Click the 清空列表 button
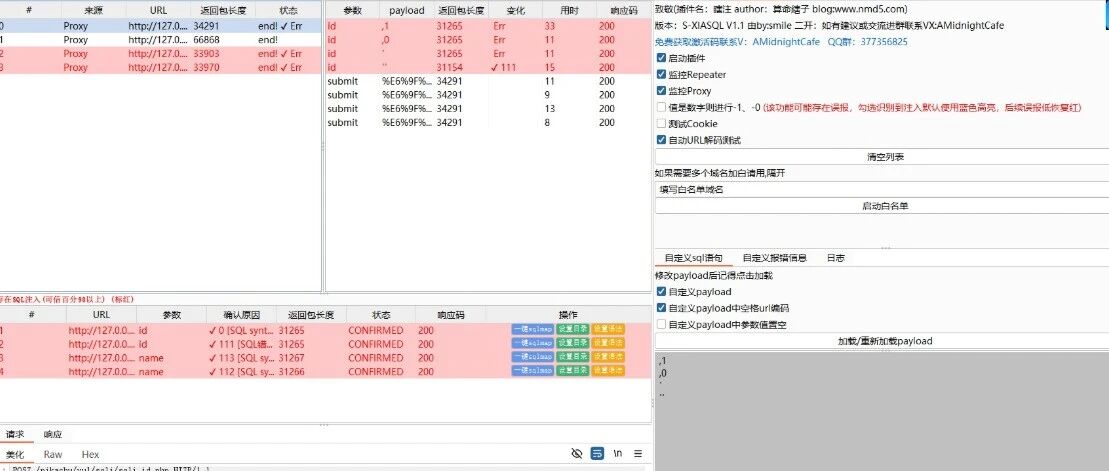This screenshot has height=471, width=1109. [x=882, y=157]
